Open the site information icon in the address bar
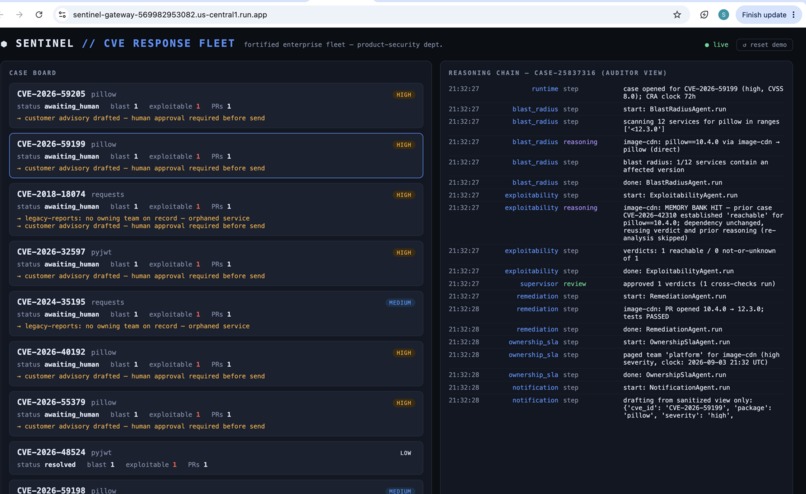The height and width of the screenshot is (494, 806). 62,15
